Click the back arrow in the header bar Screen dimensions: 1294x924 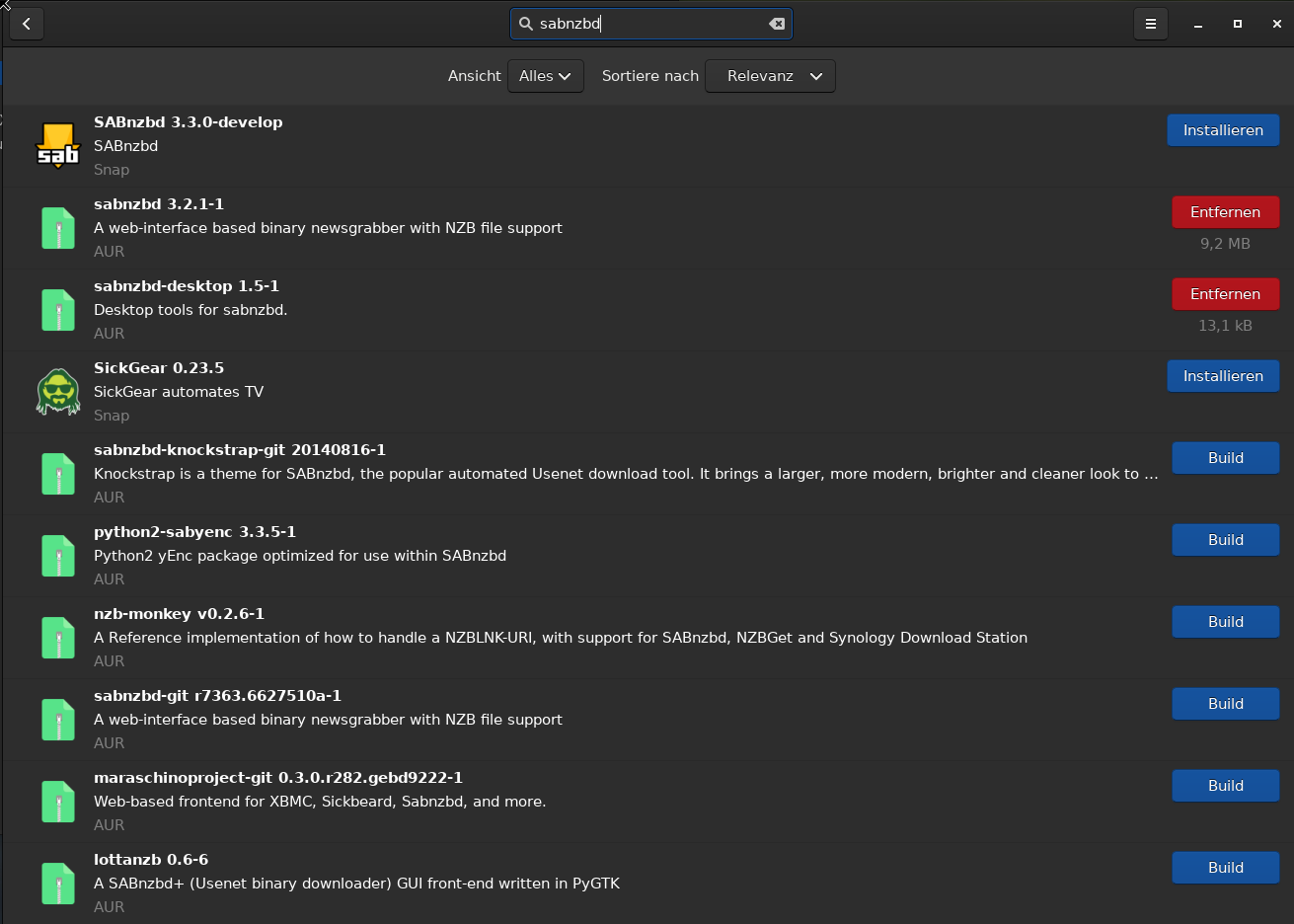coord(26,24)
